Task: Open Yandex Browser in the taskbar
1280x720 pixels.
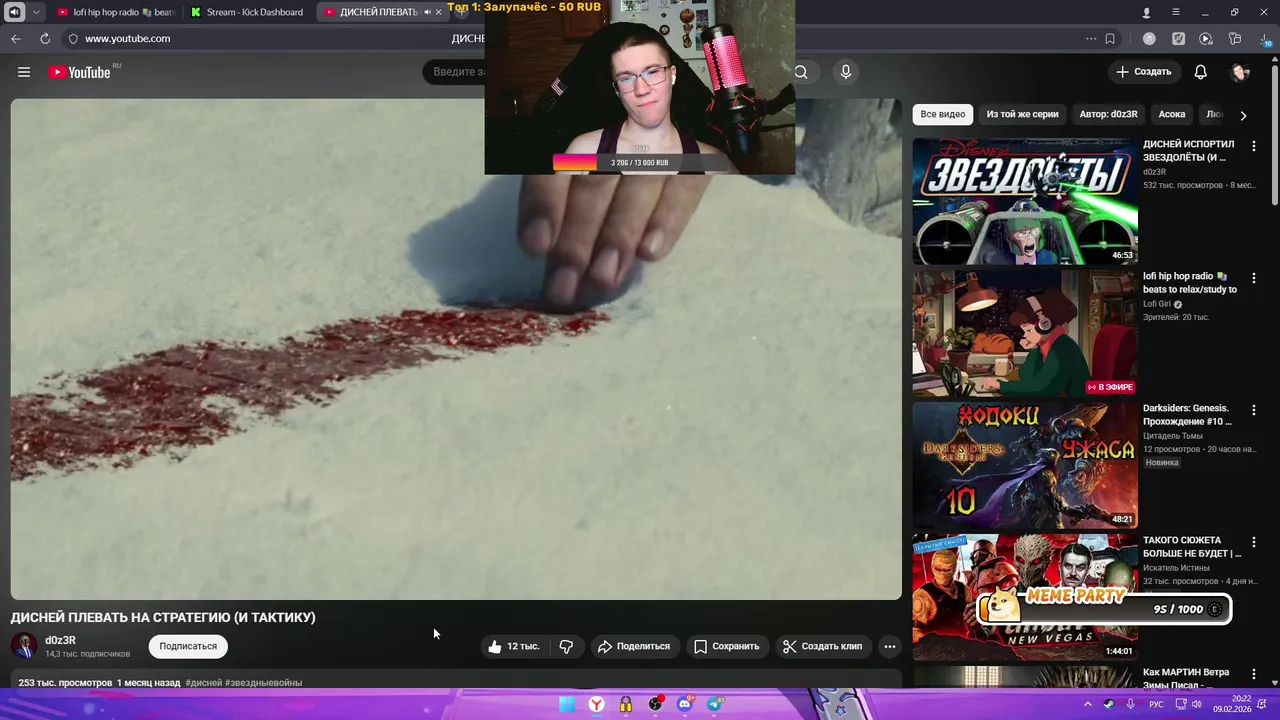Action: 596,704
